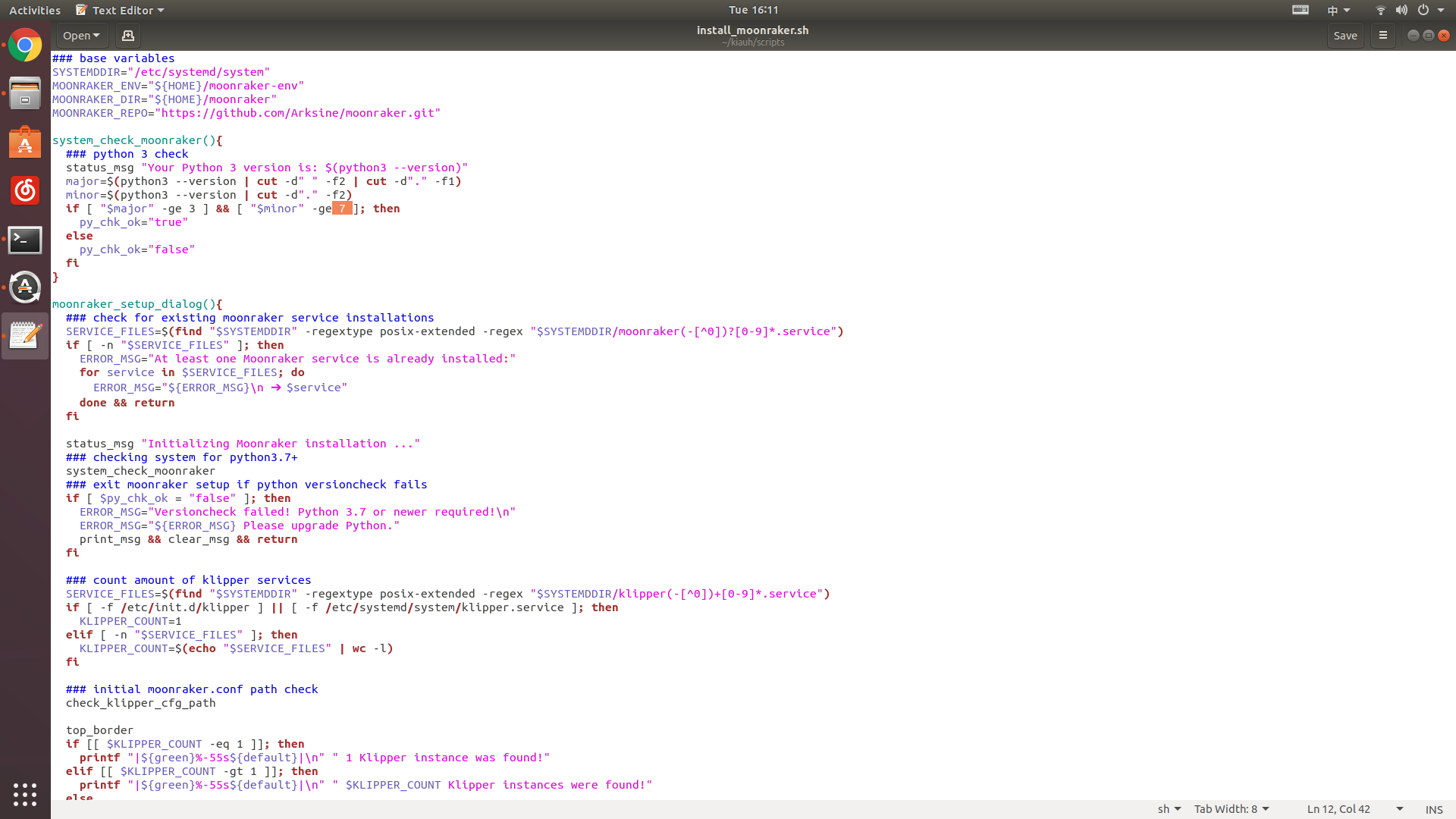Create a new document in Text Editor

pos(127,36)
